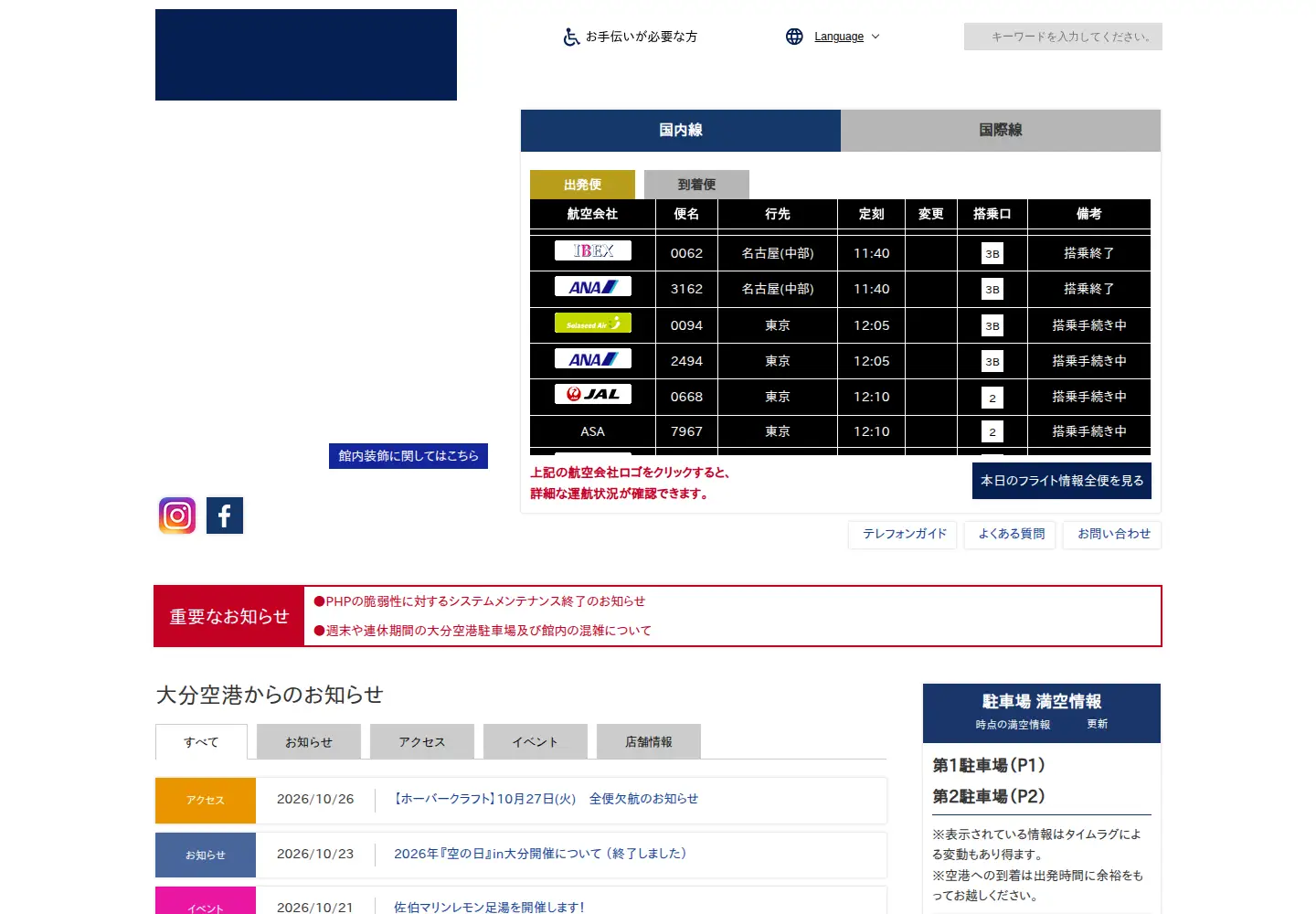The image size is (1316, 914).
Task: Open 佐伯マリンレモン足湯 event link
Action: pyautogui.click(x=489, y=907)
